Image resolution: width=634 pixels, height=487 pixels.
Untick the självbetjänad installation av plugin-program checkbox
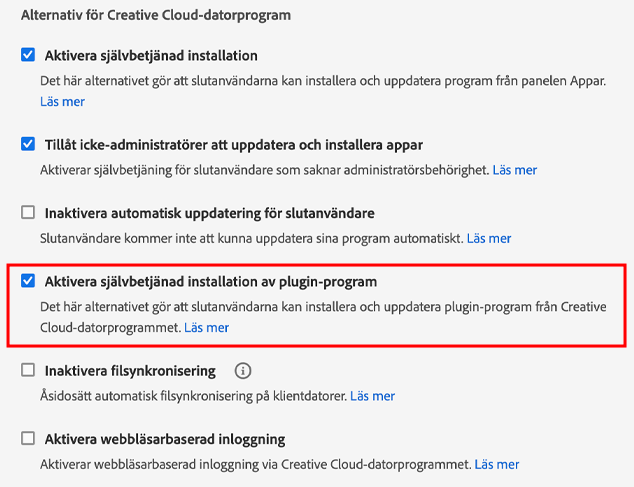(28, 282)
